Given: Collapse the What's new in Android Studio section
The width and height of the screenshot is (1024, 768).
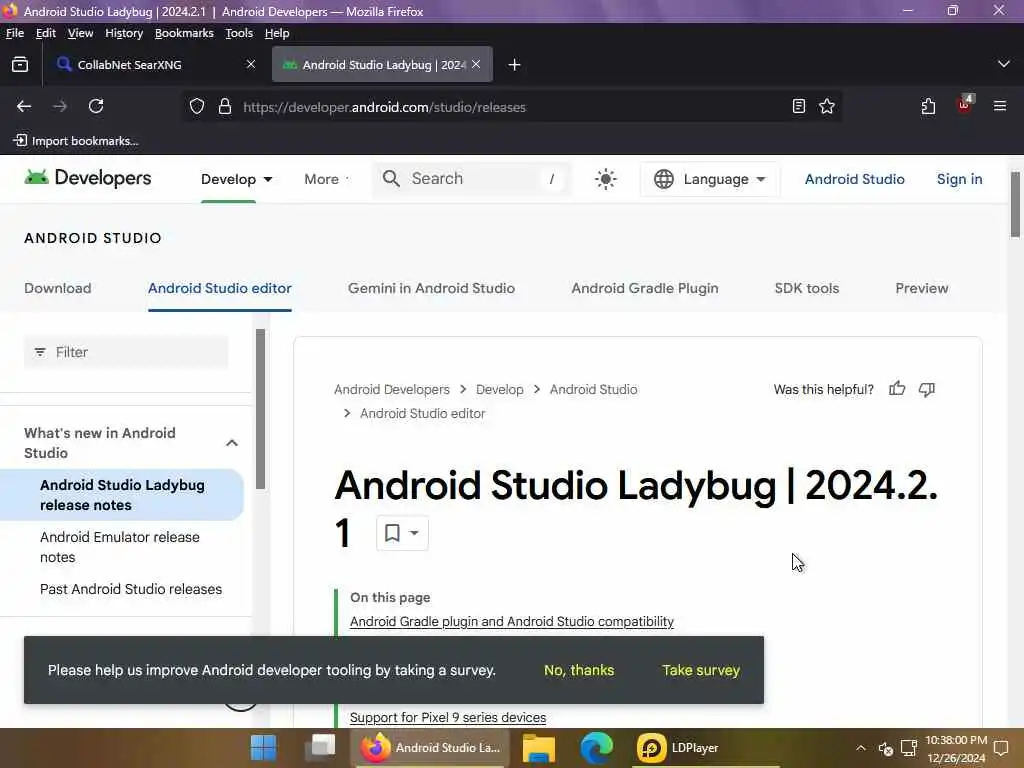Looking at the screenshot, I should [x=232, y=443].
